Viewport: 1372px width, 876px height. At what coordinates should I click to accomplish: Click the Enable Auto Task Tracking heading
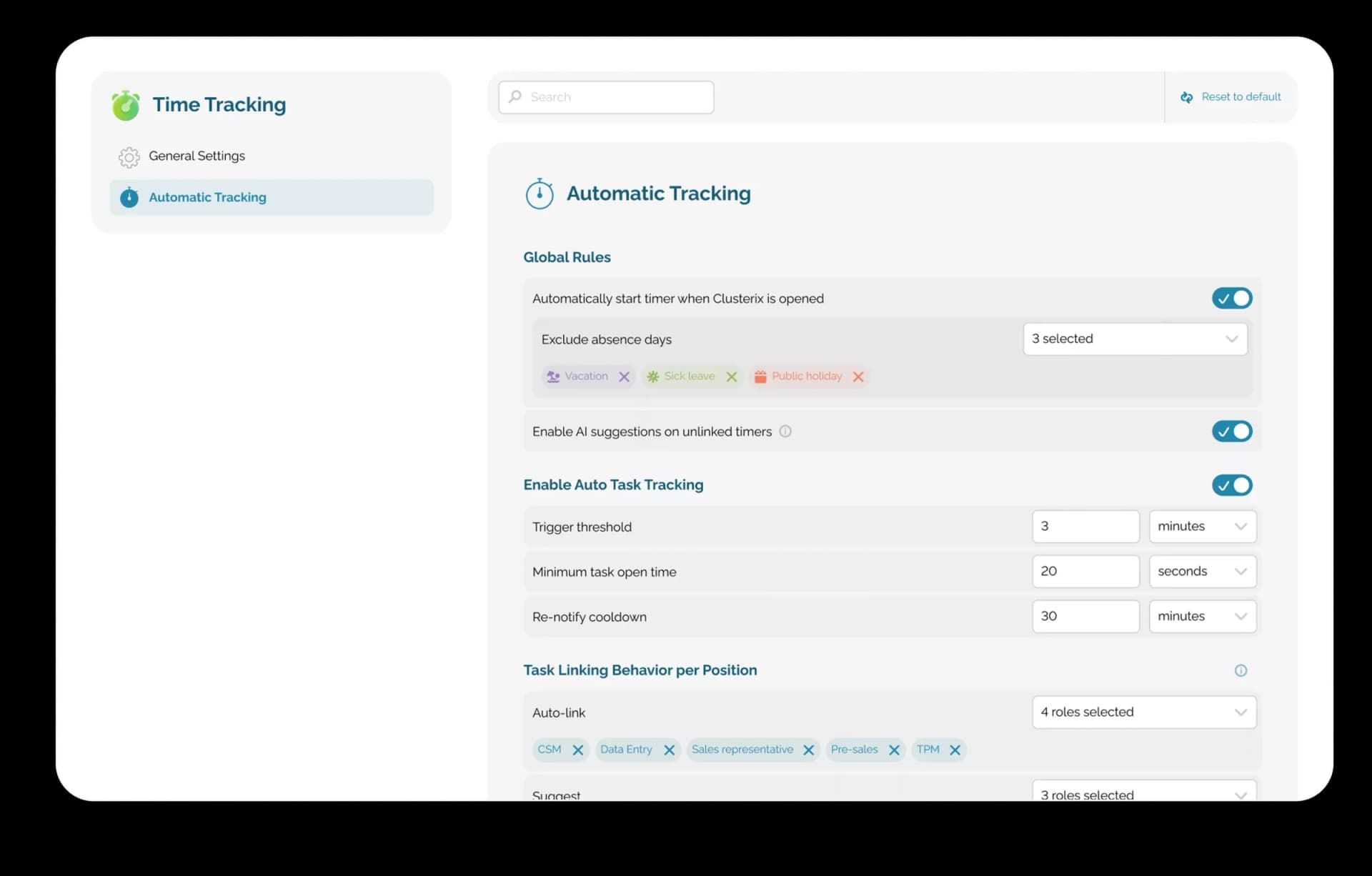[613, 485]
